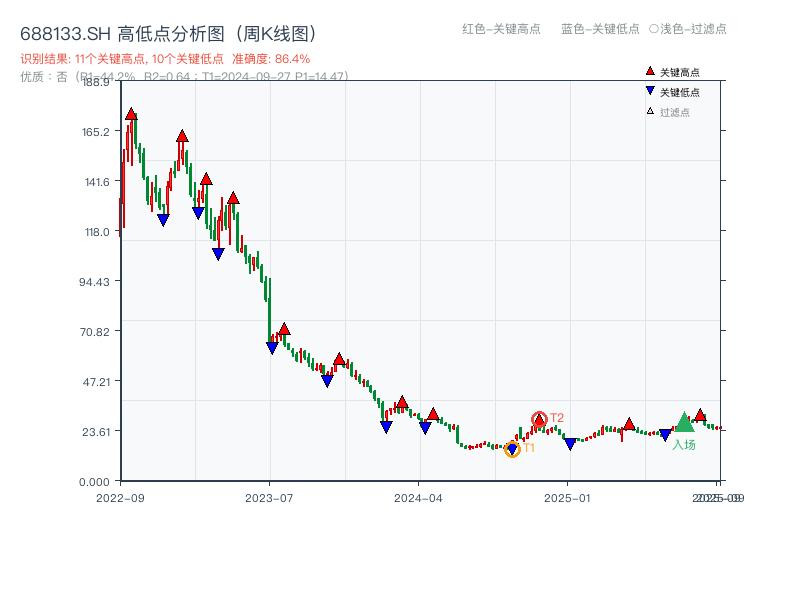Click the blue triangle just right of 入场 marker

pos(665,434)
